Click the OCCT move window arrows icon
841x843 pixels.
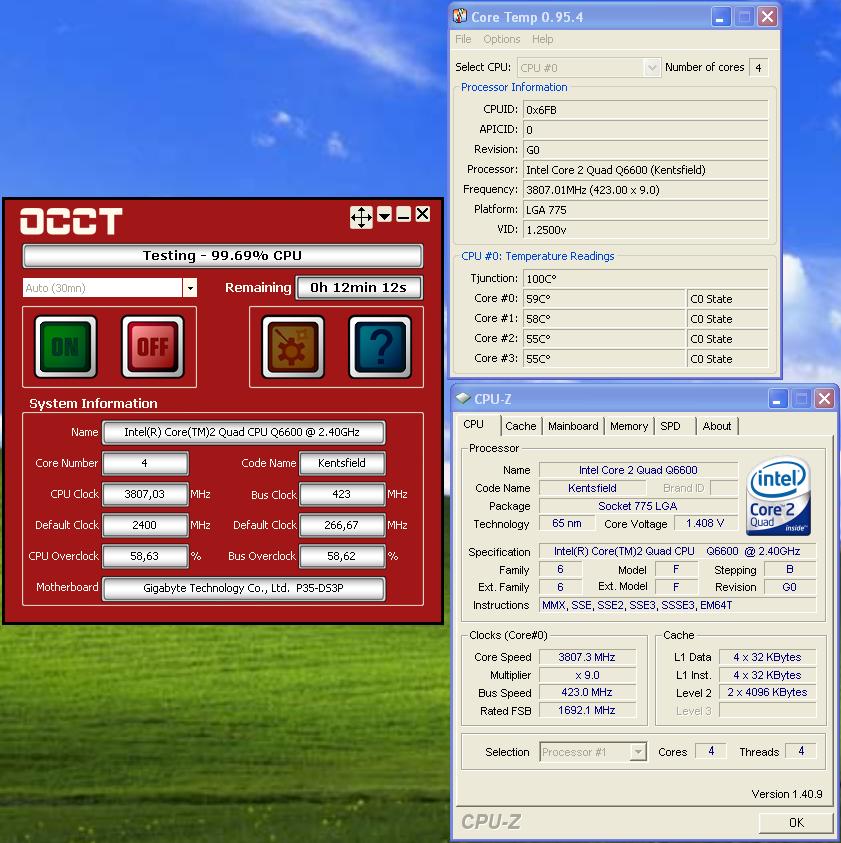361,217
